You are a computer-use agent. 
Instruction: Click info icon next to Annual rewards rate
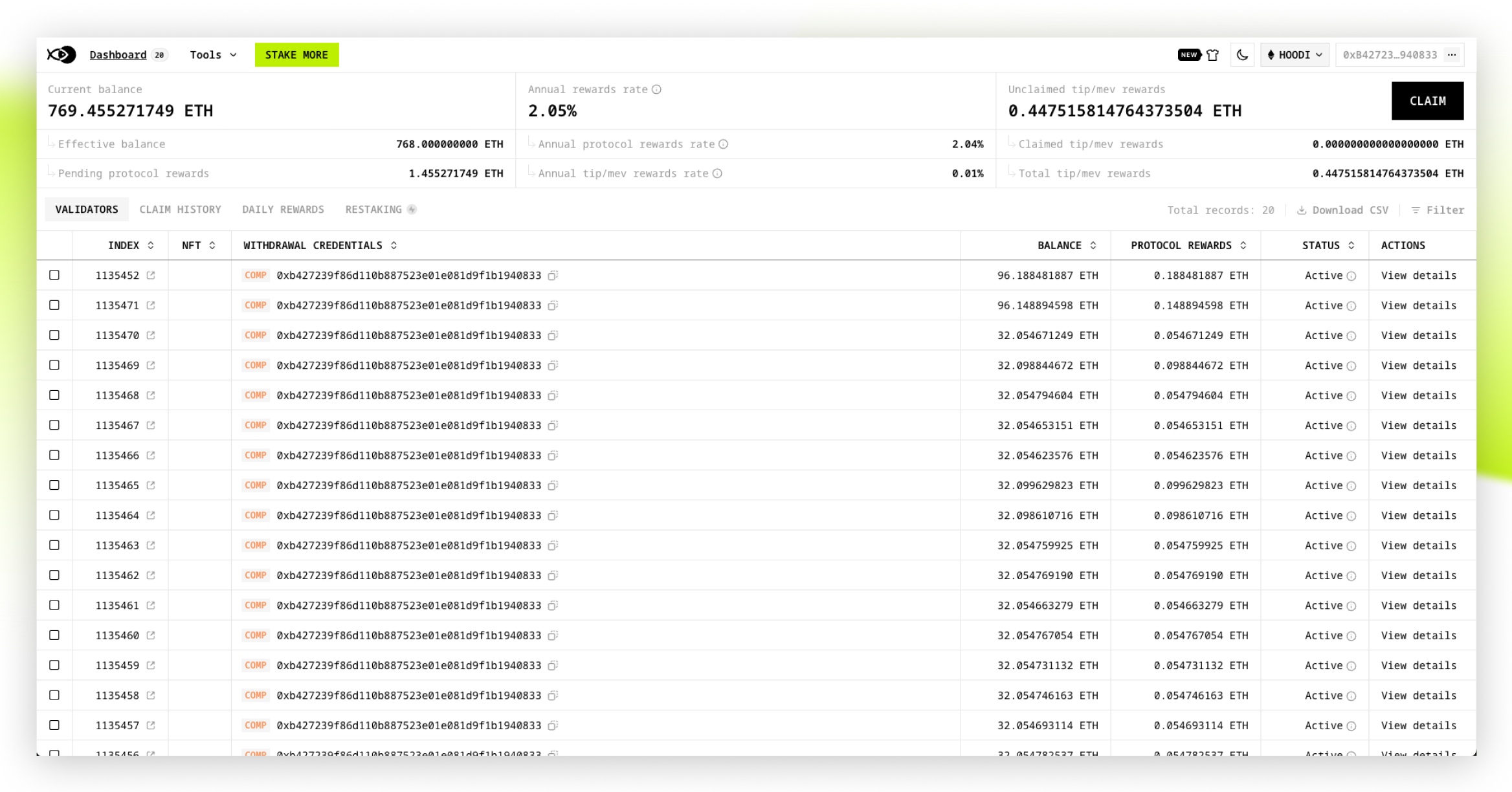tap(656, 89)
